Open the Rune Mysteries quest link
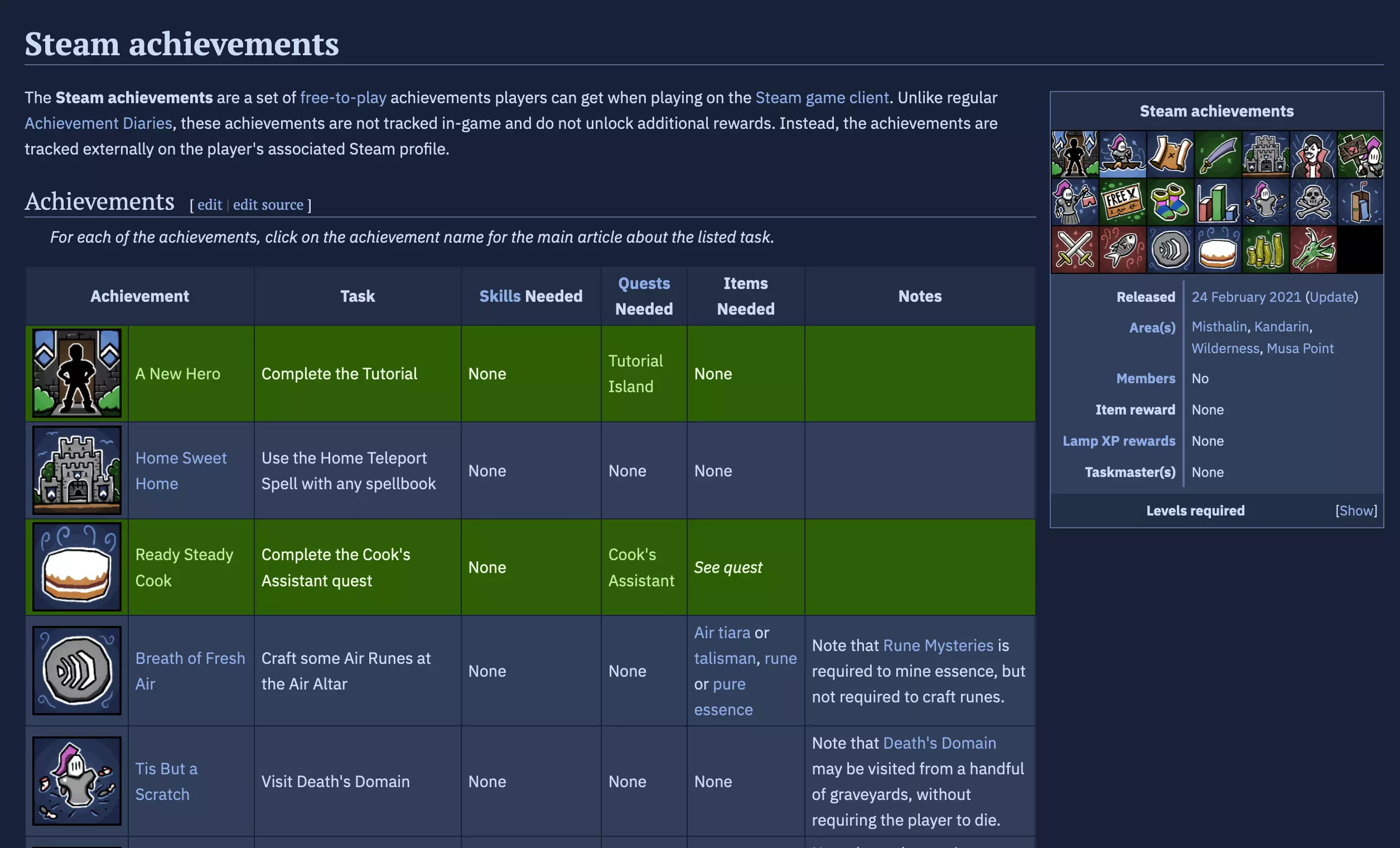The height and width of the screenshot is (848, 1400). [938, 645]
